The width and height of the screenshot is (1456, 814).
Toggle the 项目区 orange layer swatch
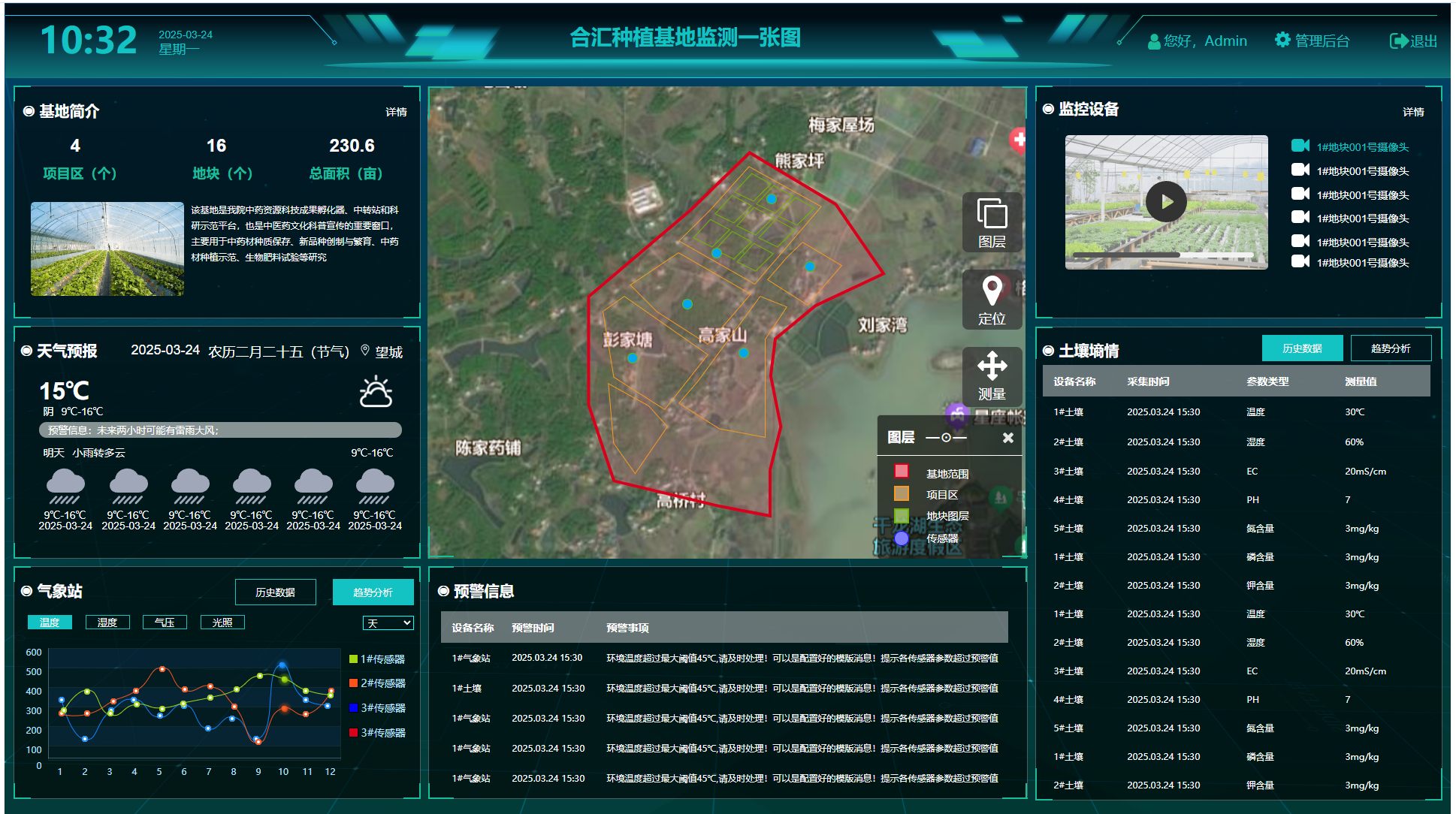click(x=902, y=493)
